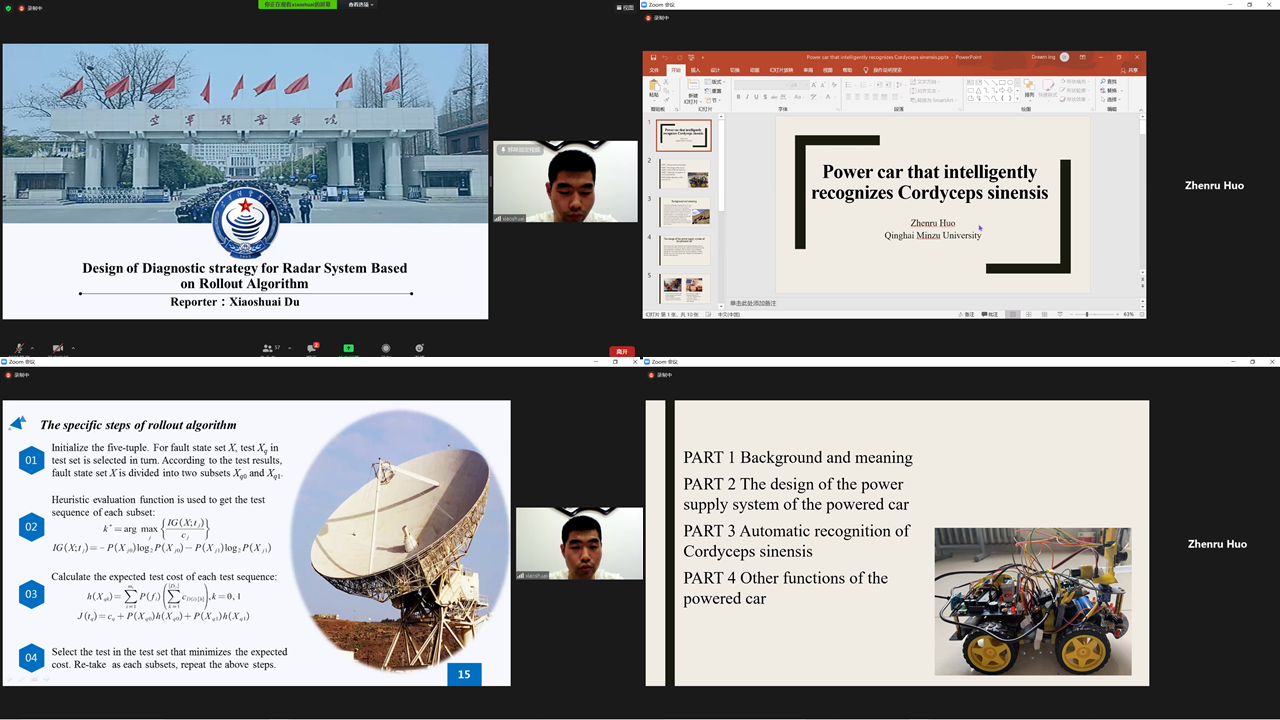Screen dimensions: 1280x720
Task: Click the red Leave meeting button
Action: pos(622,352)
